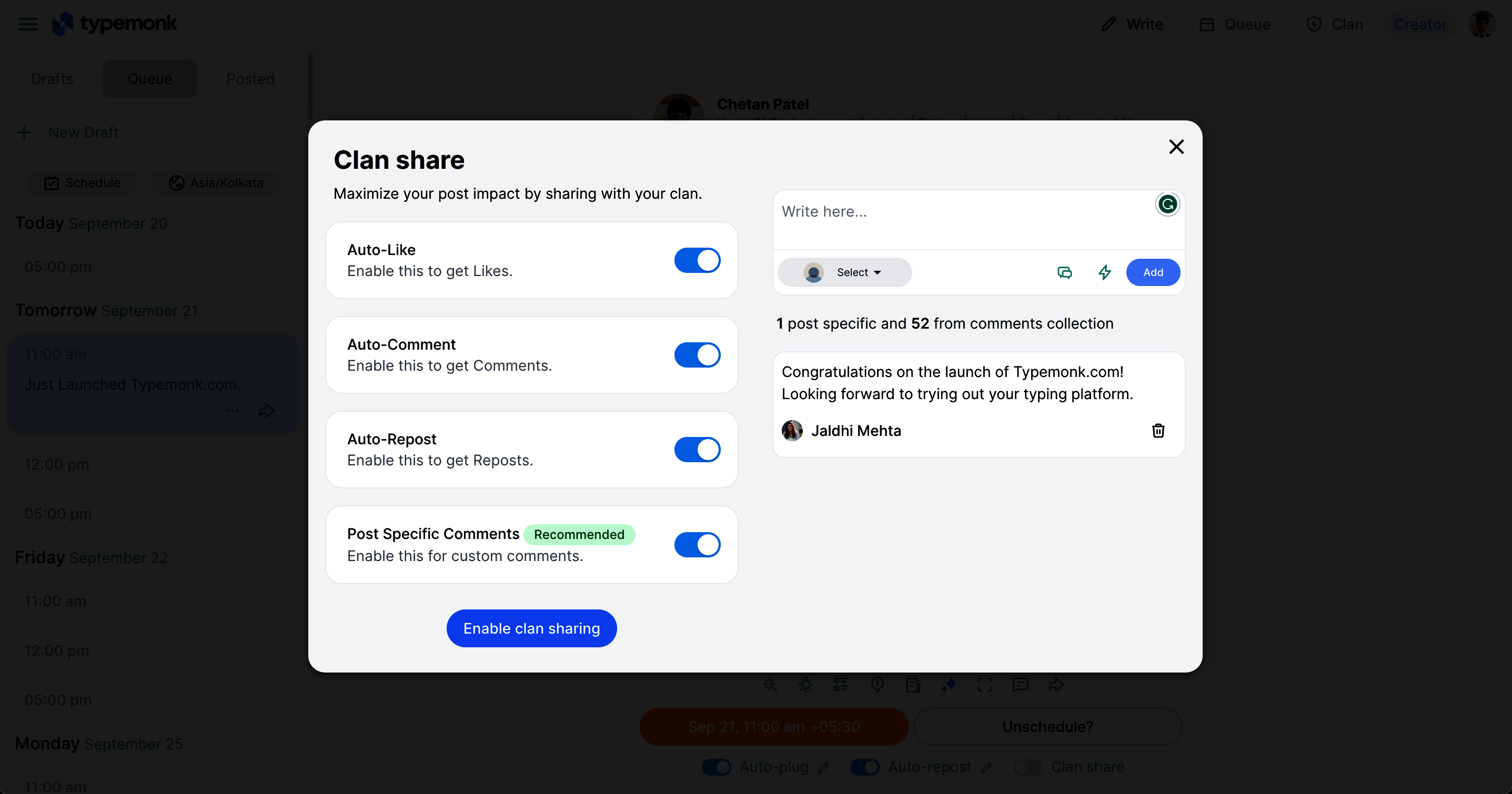Click the lightning bolt icon beside Add
Image resolution: width=1512 pixels, height=794 pixels.
(1104, 272)
